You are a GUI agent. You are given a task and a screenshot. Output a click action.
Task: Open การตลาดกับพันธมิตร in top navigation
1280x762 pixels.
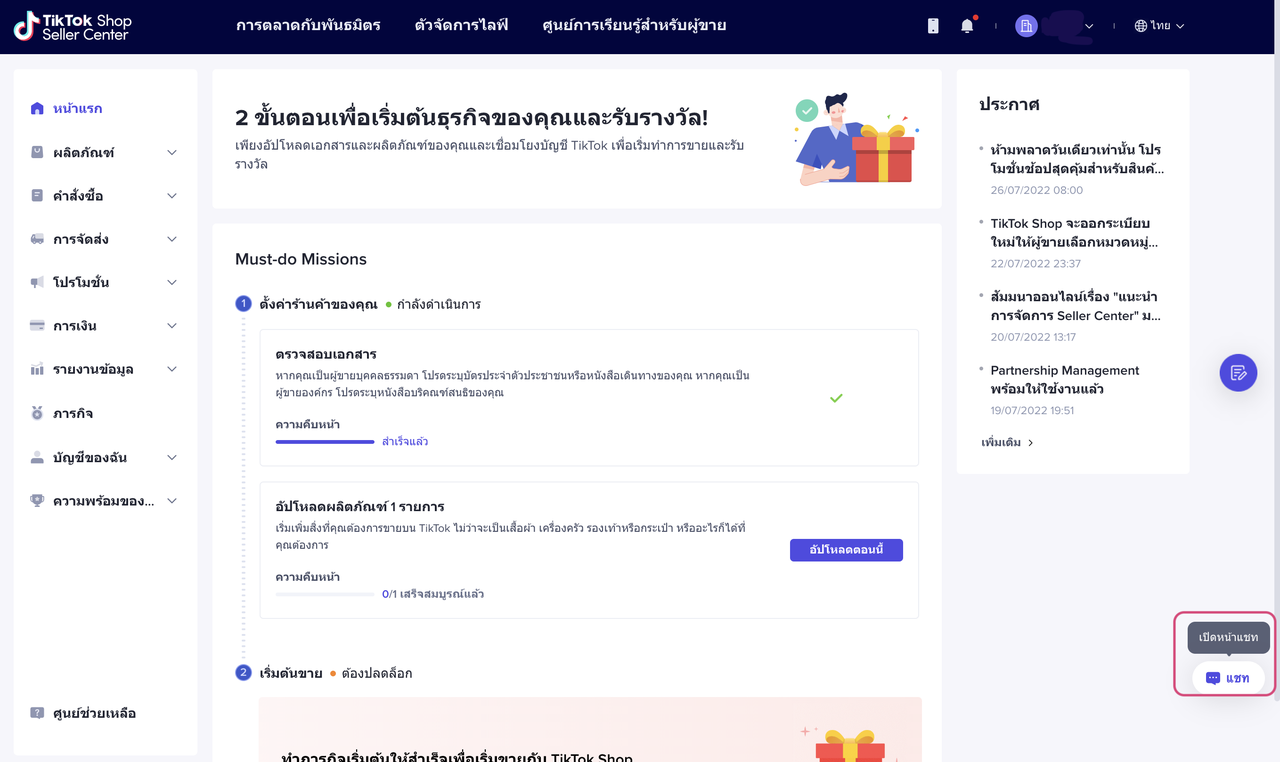coord(308,26)
